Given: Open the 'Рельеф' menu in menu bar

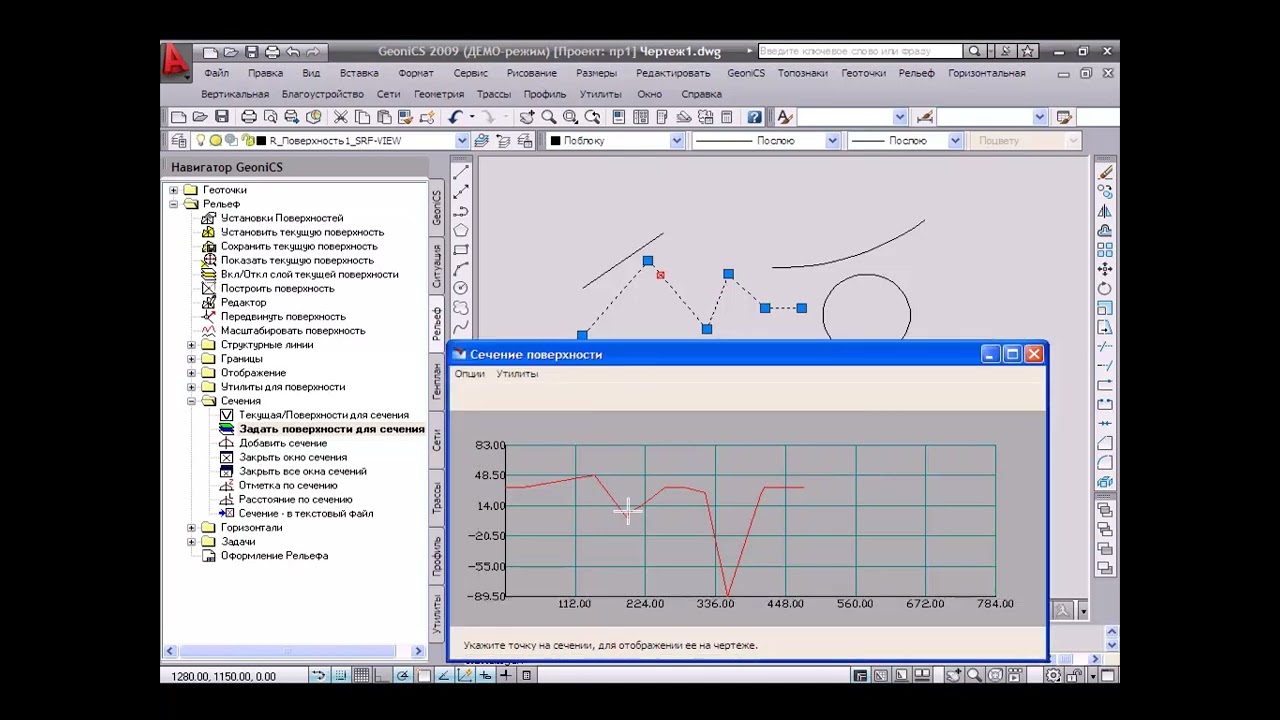Looking at the screenshot, I should click(x=916, y=73).
